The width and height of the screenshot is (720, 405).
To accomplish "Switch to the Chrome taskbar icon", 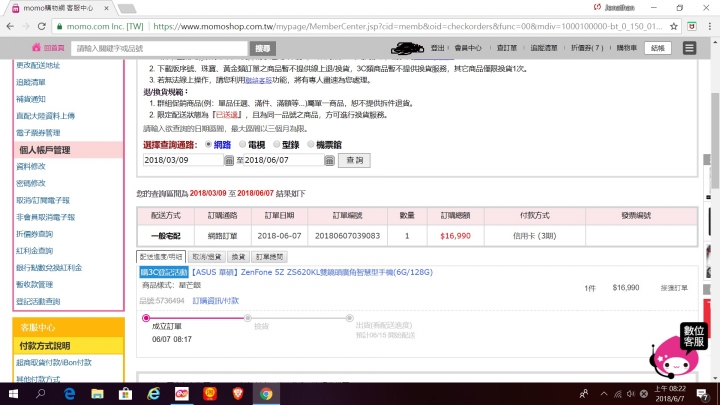I will coord(266,394).
